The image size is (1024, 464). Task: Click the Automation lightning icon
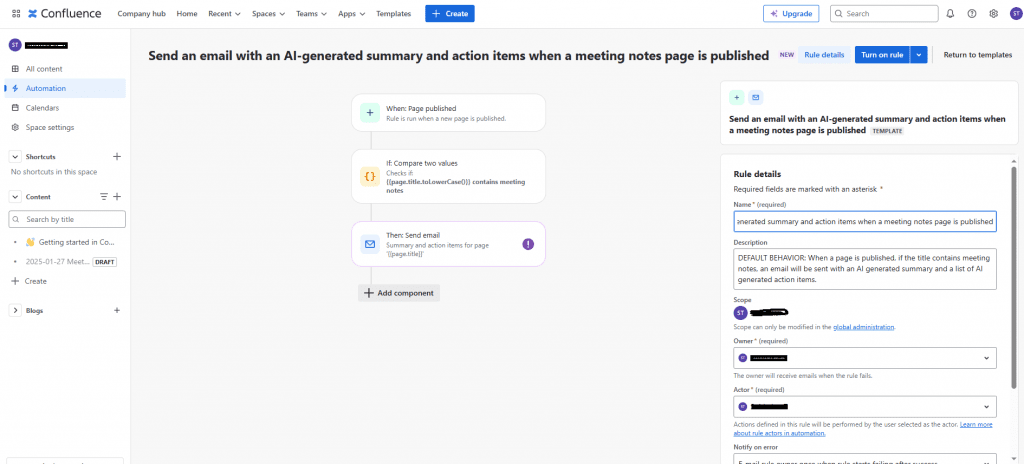click(x=15, y=88)
